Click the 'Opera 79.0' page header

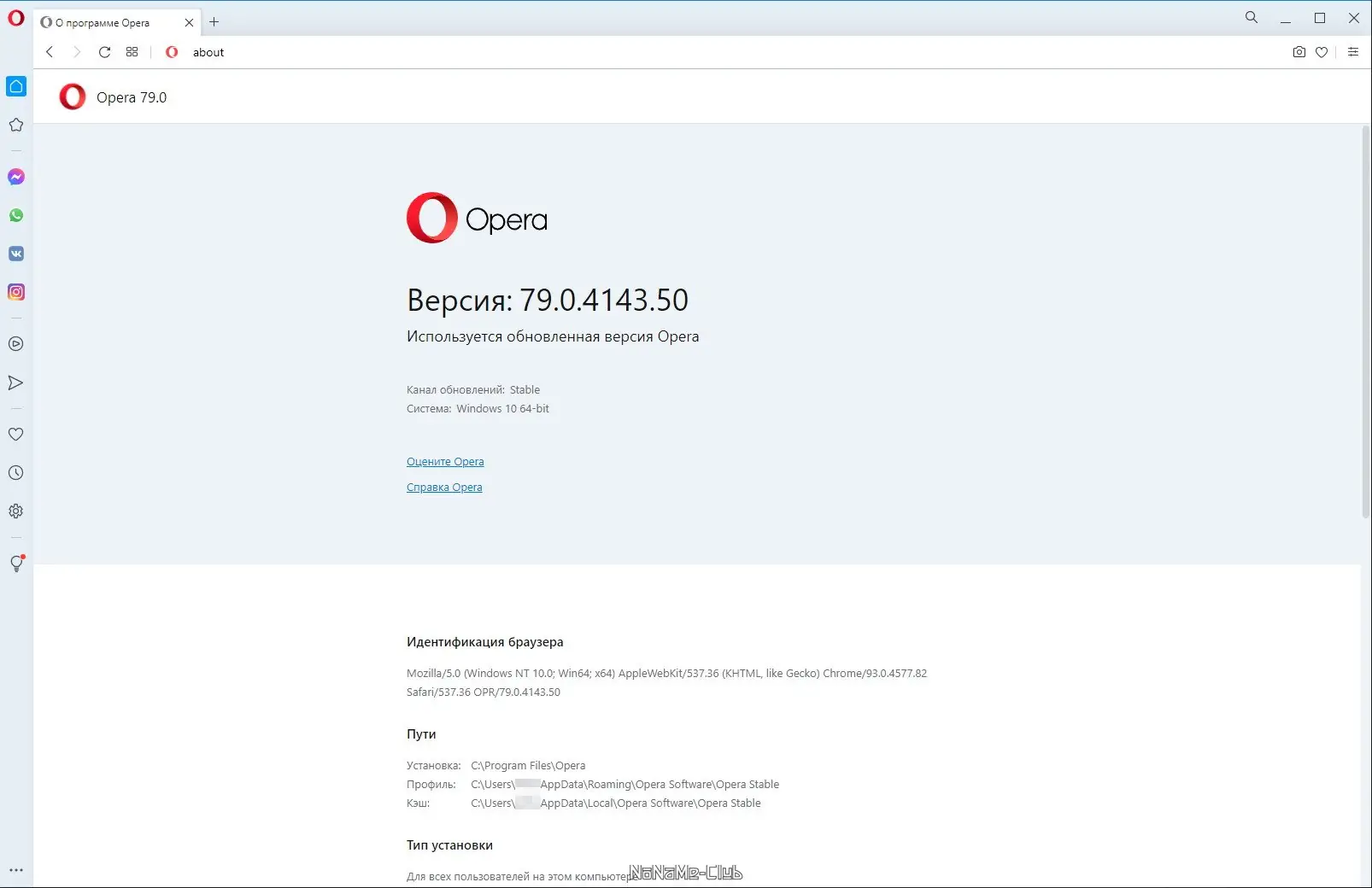(131, 97)
